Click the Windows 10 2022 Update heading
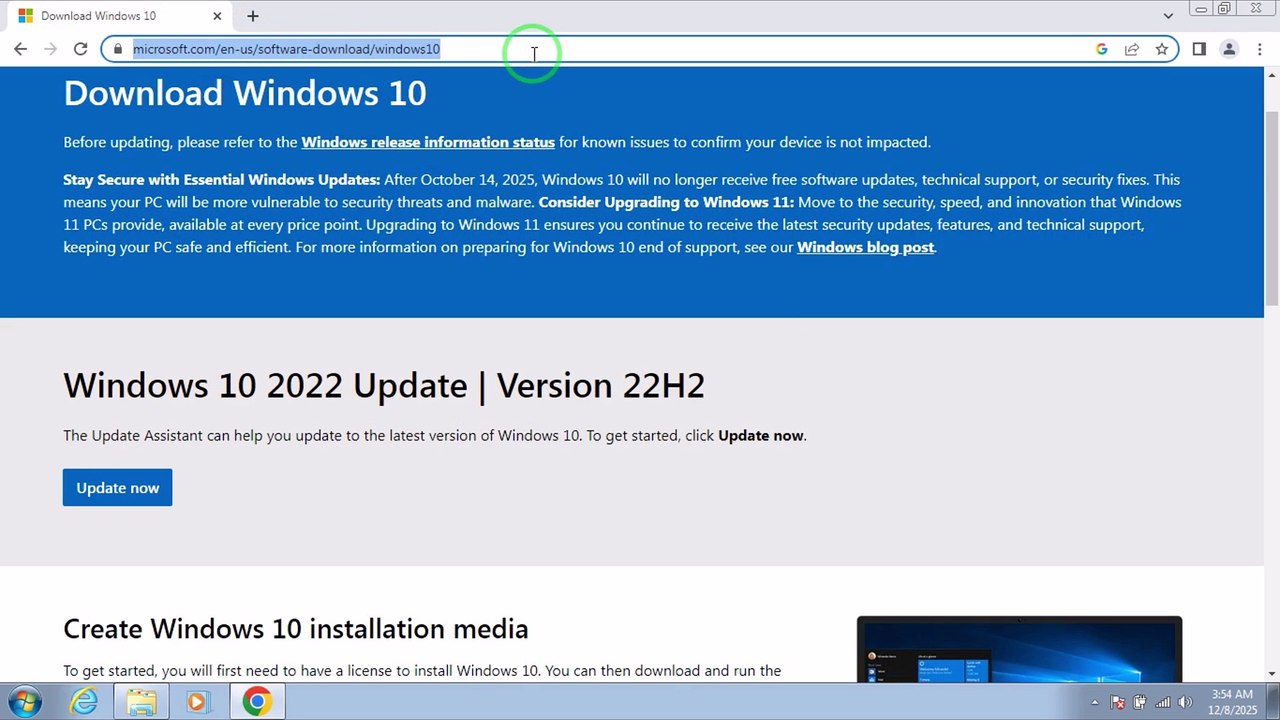1280x720 pixels. (384, 385)
